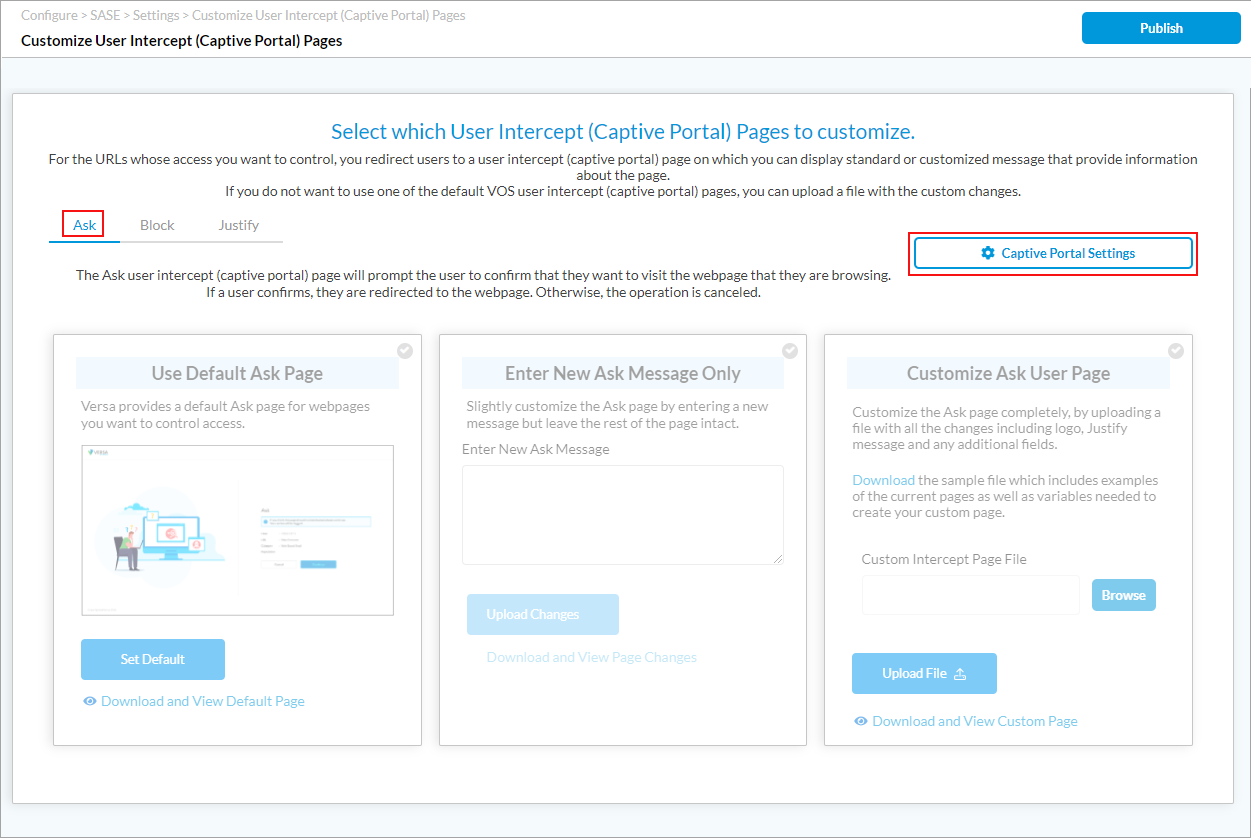Image resolution: width=1251 pixels, height=838 pixels.
Task: Open the Ask tab
Action: coord(83,225)
